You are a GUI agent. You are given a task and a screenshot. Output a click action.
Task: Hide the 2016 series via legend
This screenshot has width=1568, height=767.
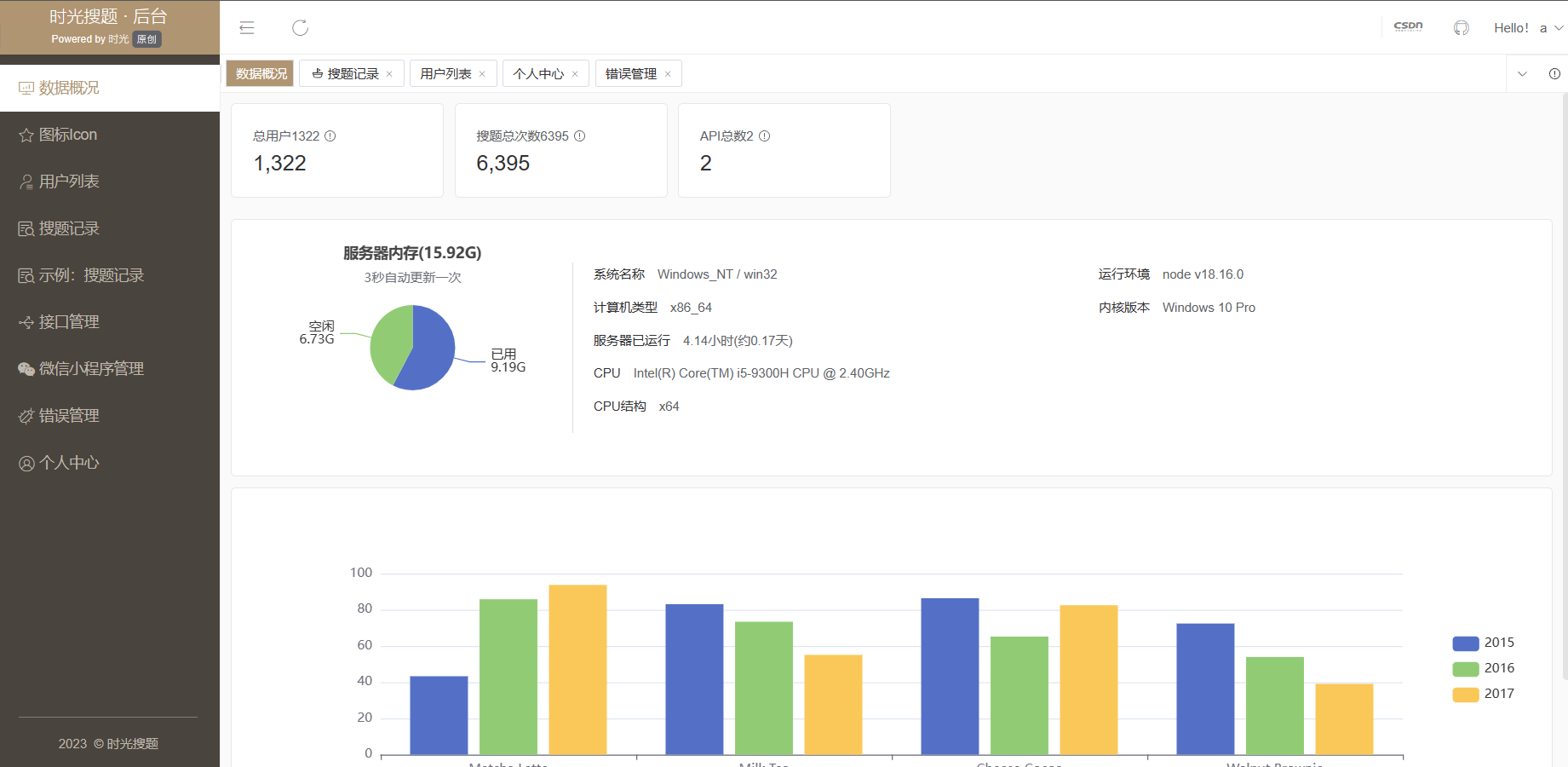[1484, 668]
